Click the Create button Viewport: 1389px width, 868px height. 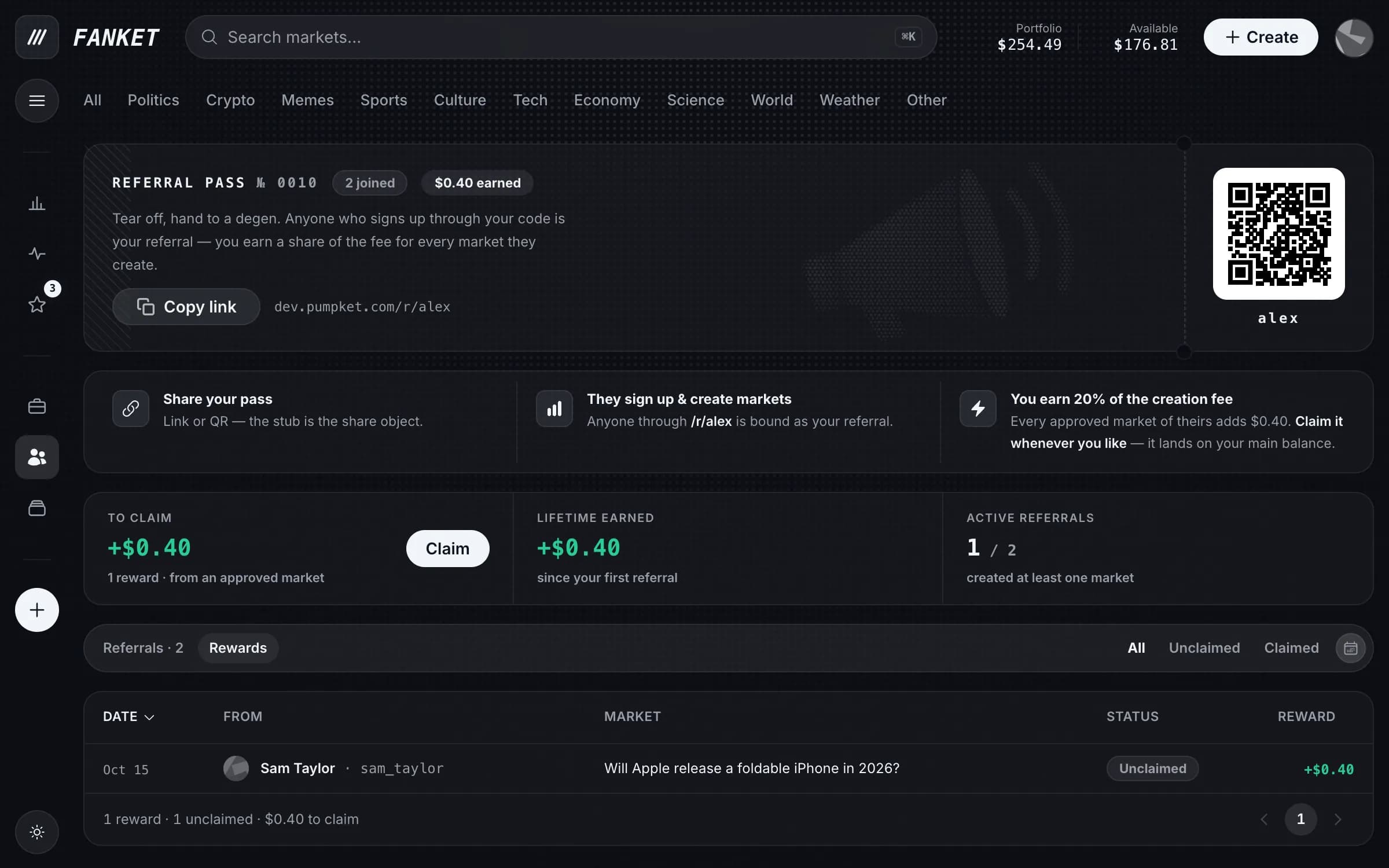1261,37
